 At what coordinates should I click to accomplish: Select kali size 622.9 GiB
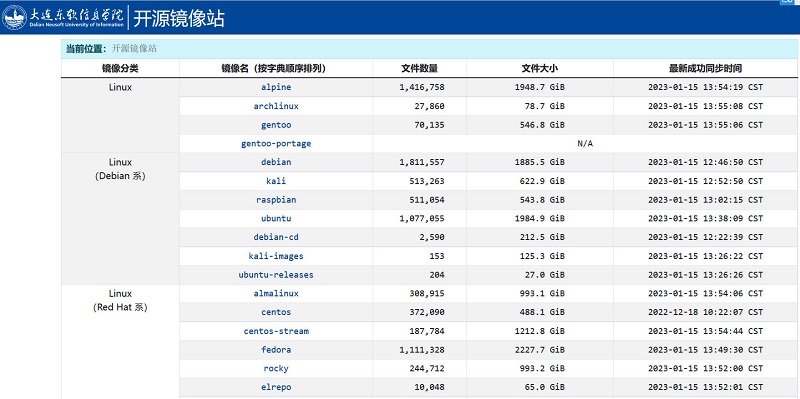click(542, 181)
